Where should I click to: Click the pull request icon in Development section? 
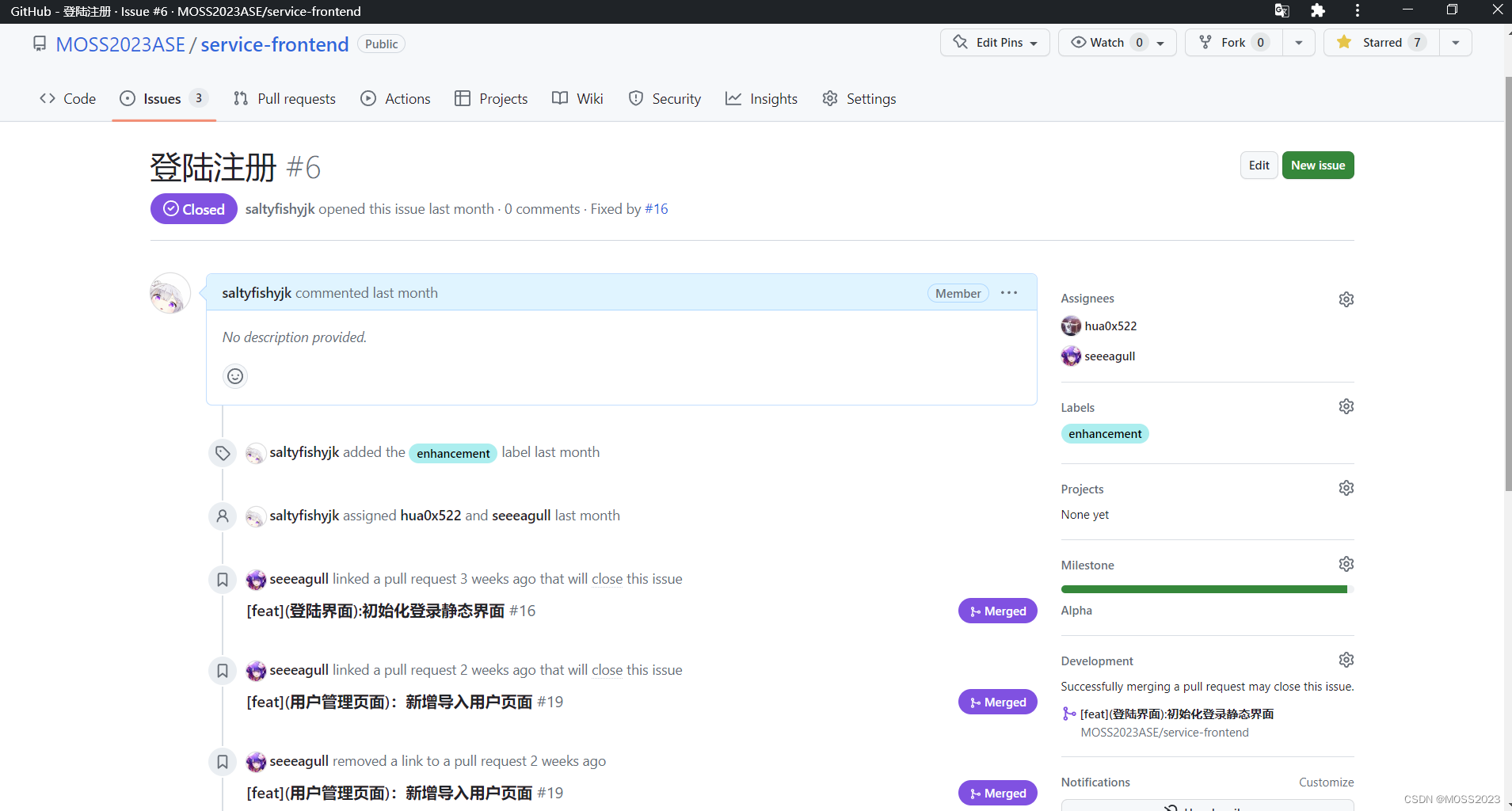point(1069,714)
